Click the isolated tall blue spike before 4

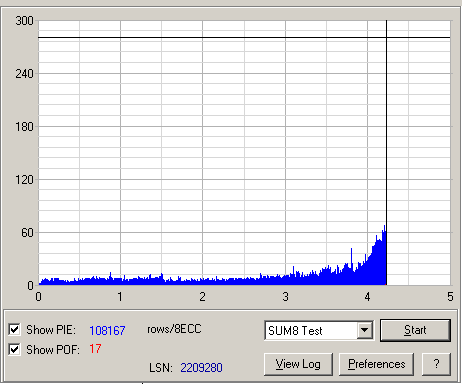coord(351,258)
